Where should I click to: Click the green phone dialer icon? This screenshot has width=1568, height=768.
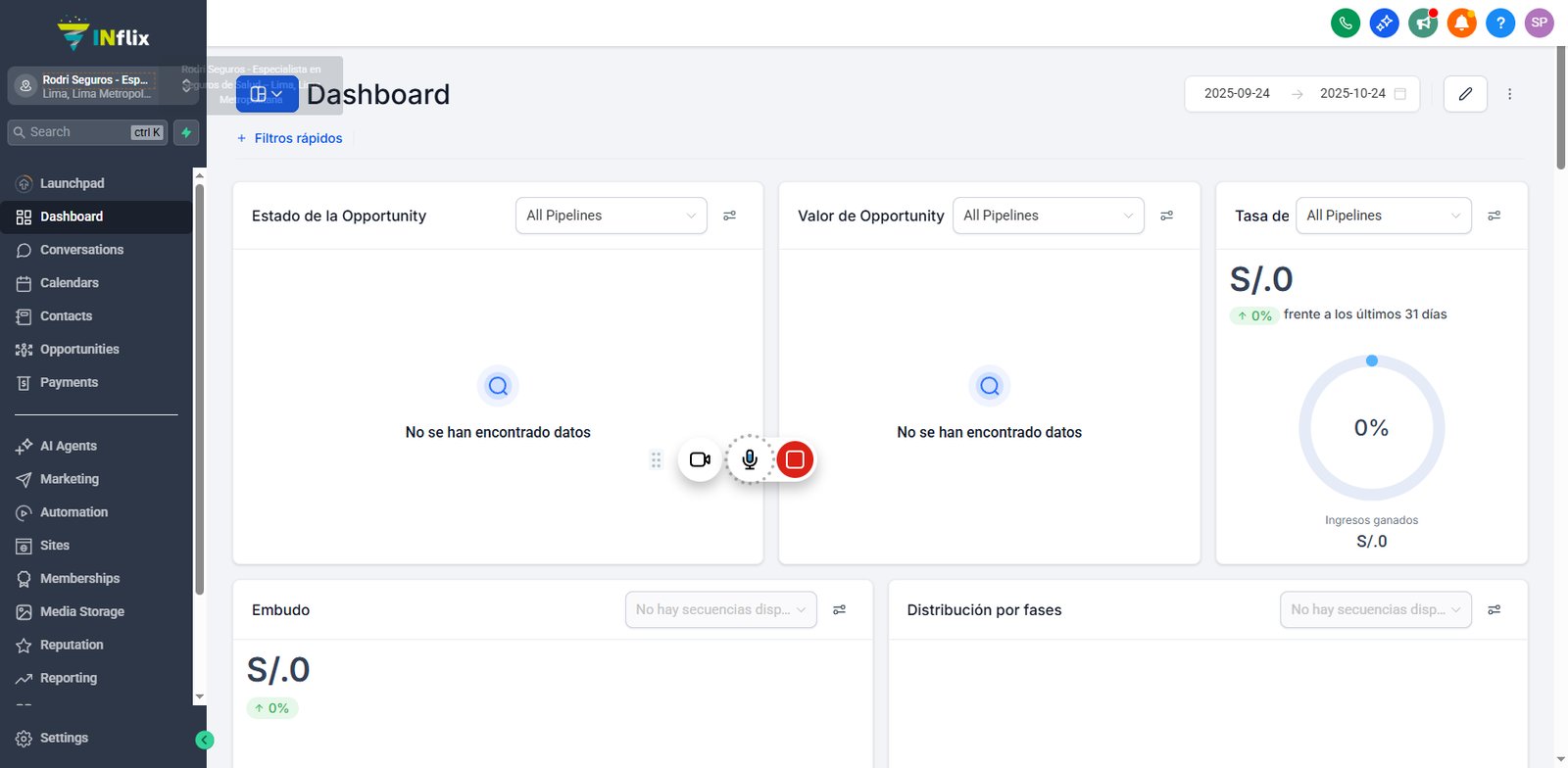(1346, 23)
